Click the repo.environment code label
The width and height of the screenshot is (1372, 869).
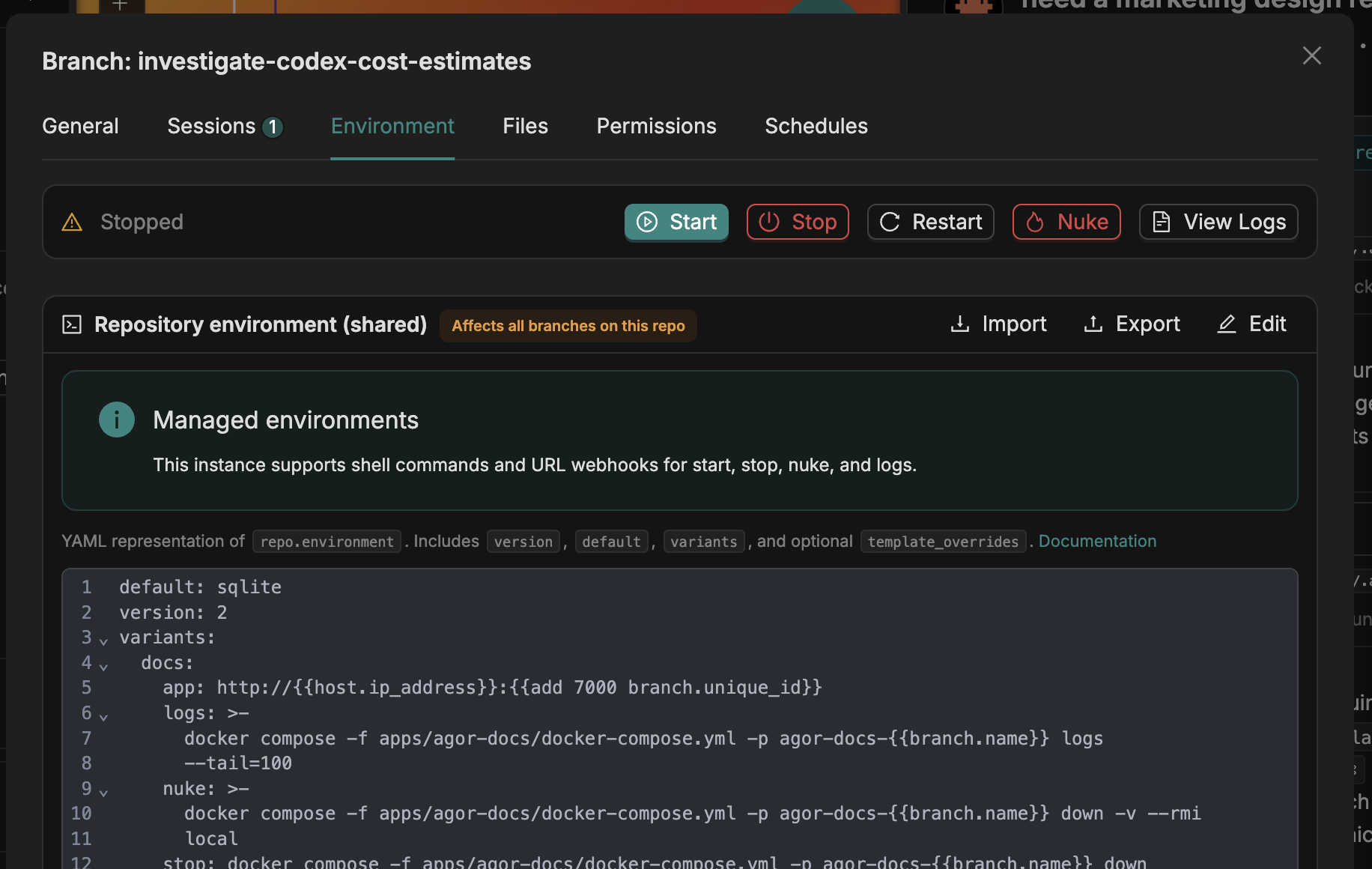(x=327, y=542)
